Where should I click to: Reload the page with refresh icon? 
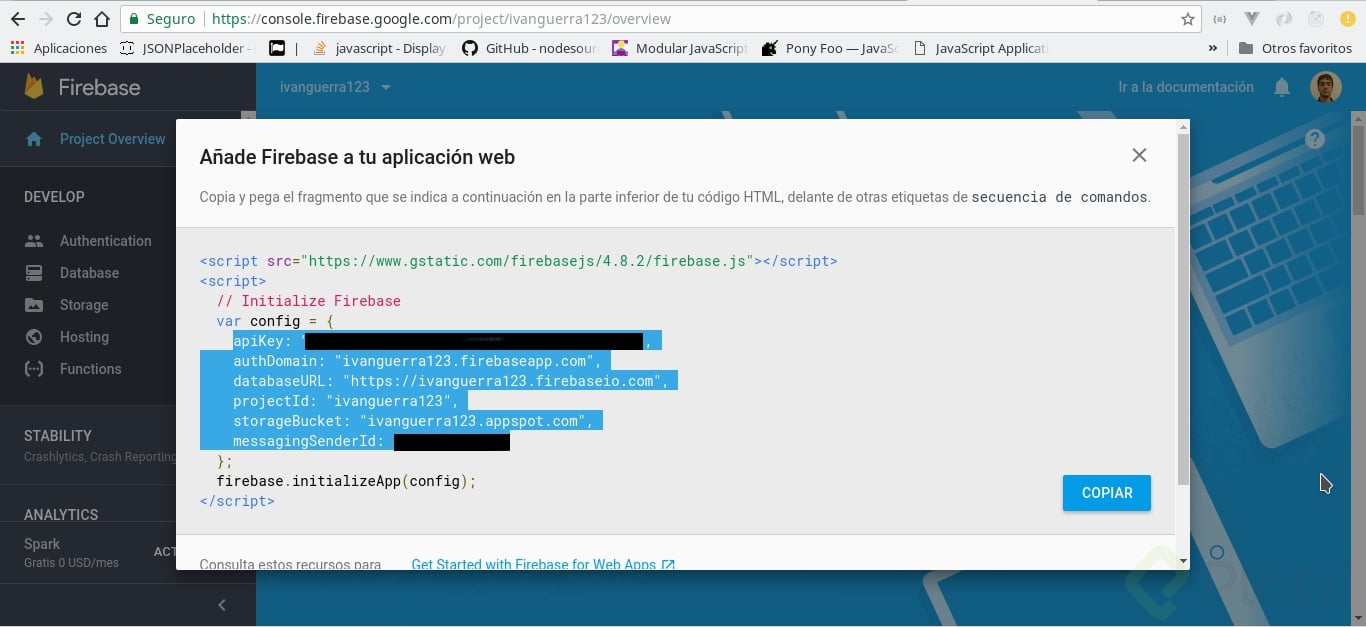[74, 19]
